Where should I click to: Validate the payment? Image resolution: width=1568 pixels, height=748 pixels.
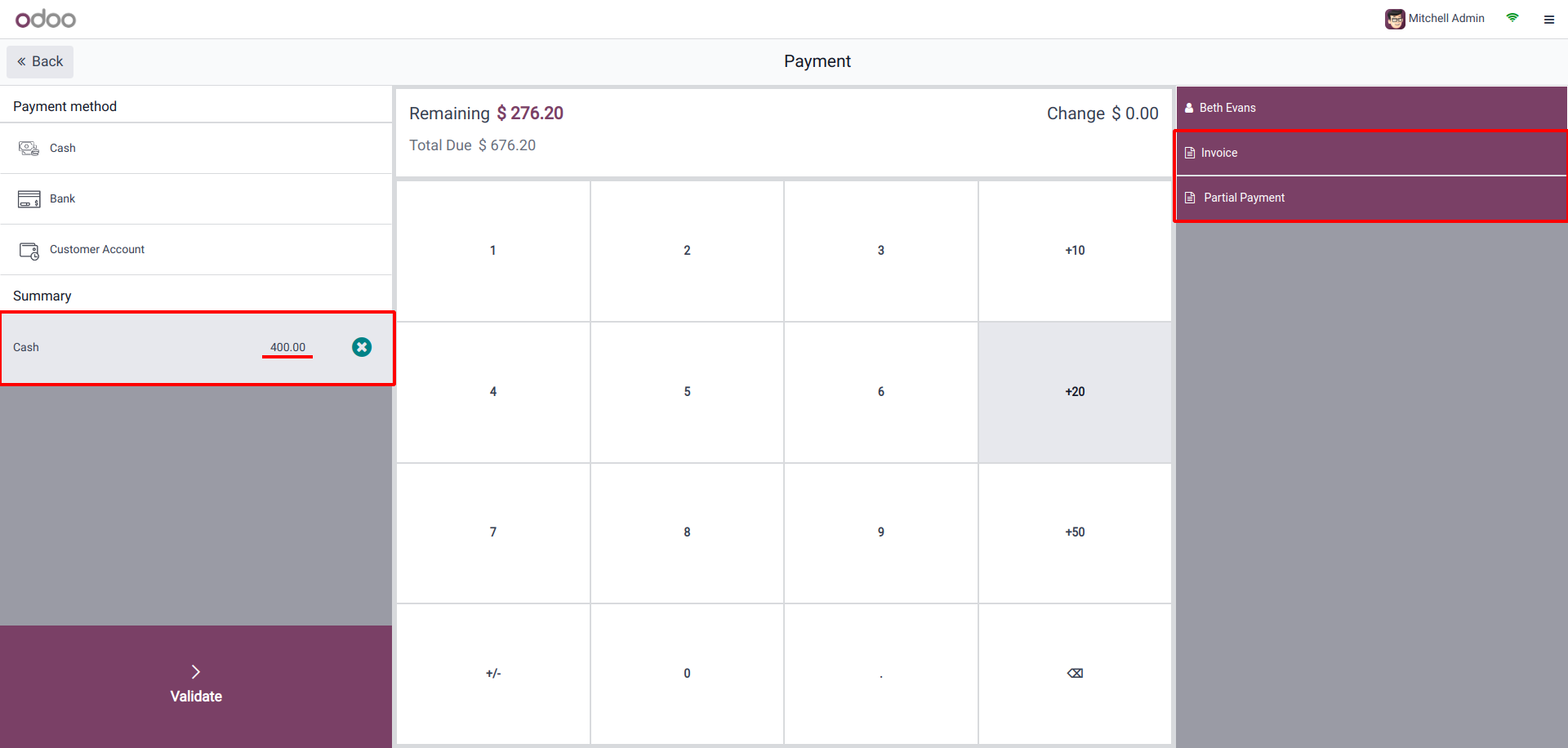(x=196, y=686)
